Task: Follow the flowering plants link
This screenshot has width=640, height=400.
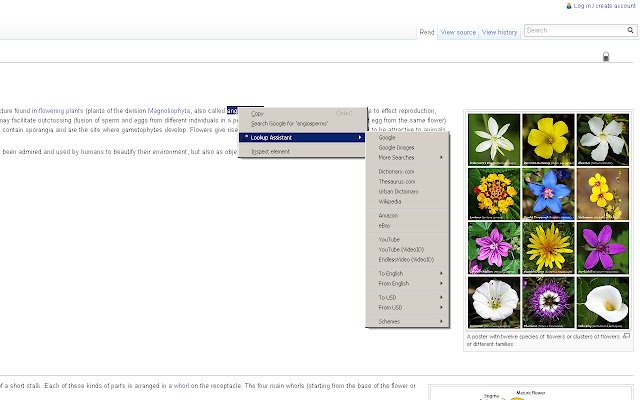Action: pos(61,111)
